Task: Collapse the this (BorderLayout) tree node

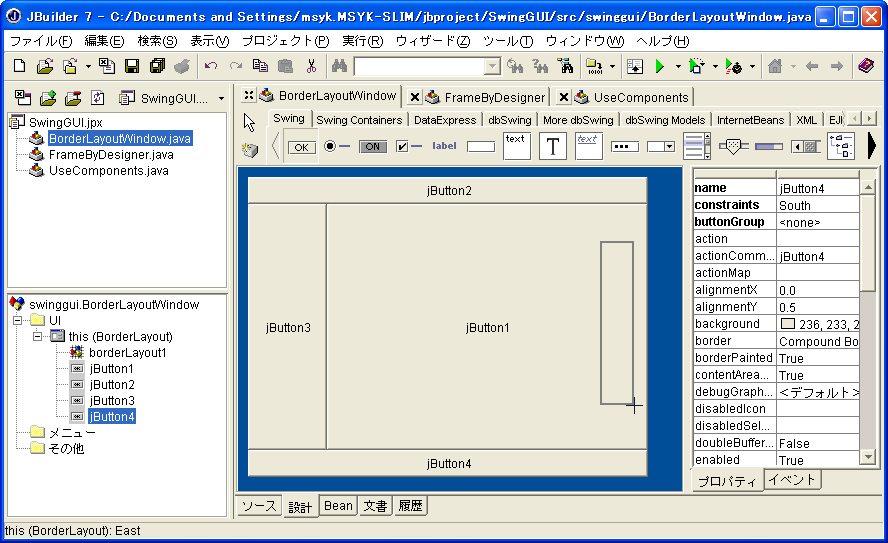Action: tap(37, 337)
